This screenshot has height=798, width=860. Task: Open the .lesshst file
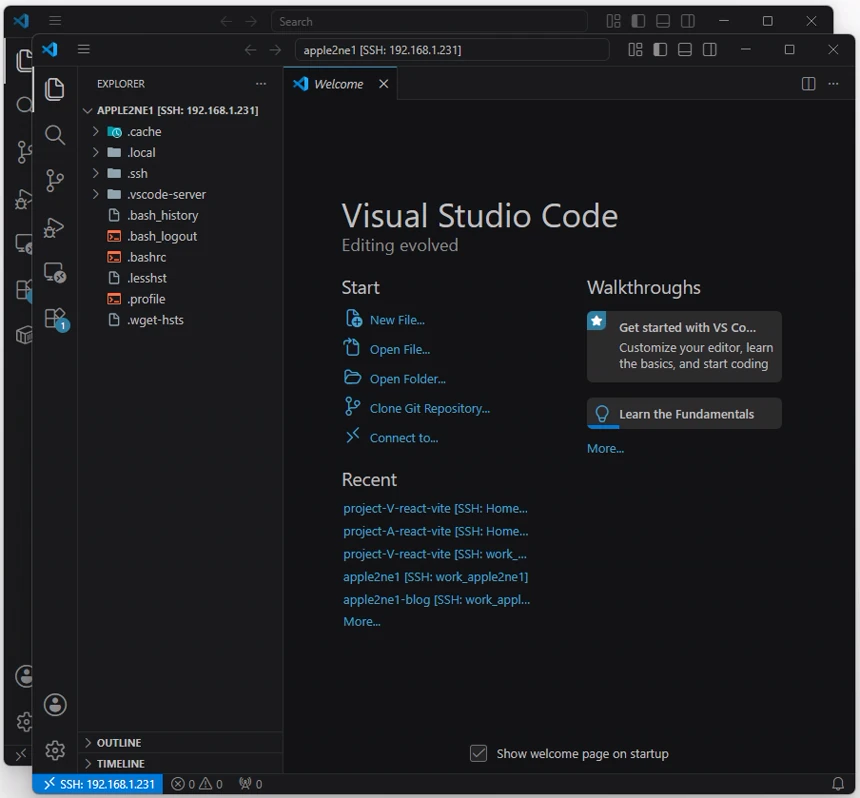point(181,278)
